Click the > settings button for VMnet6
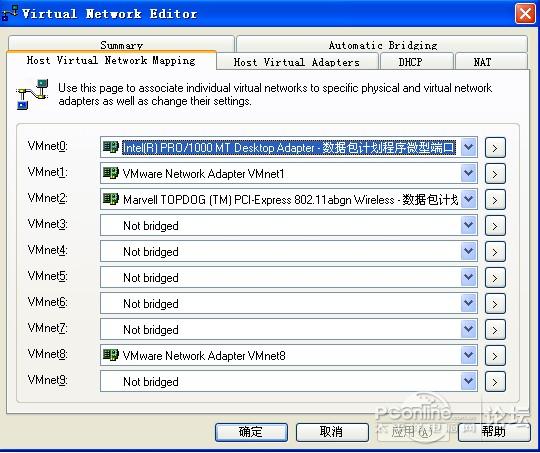The height and width of the screenshot is (453, 540). (x=495, y=303)
